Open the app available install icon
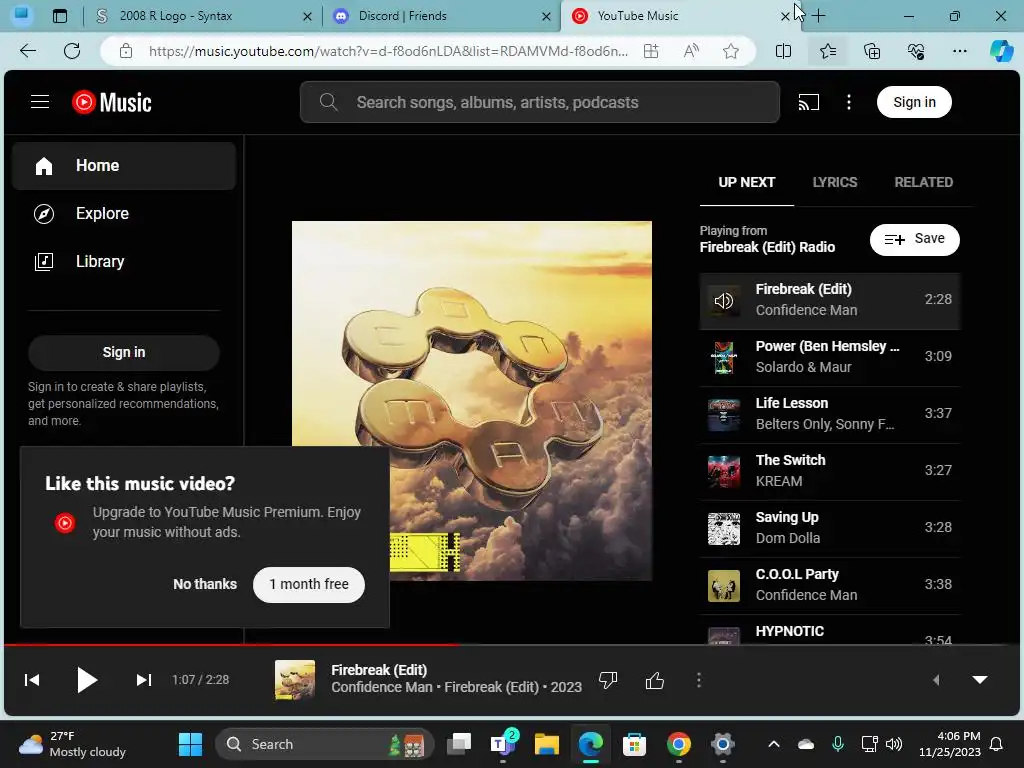Screen dimensions: 1024x768 pyautogui.click(x=651, y=51)
